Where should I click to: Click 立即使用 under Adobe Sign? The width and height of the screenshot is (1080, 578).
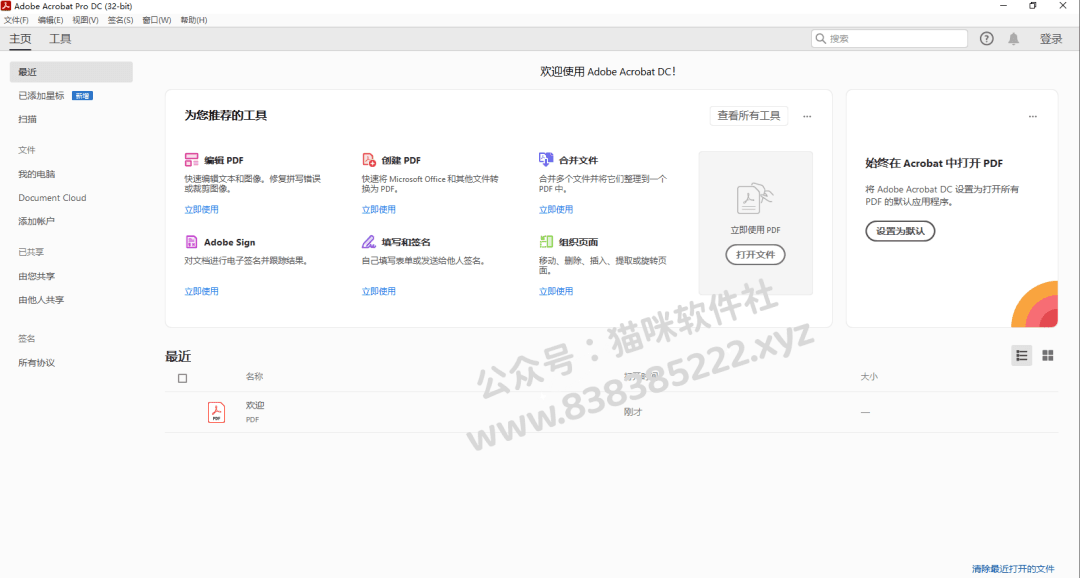(x=201, y=291)
